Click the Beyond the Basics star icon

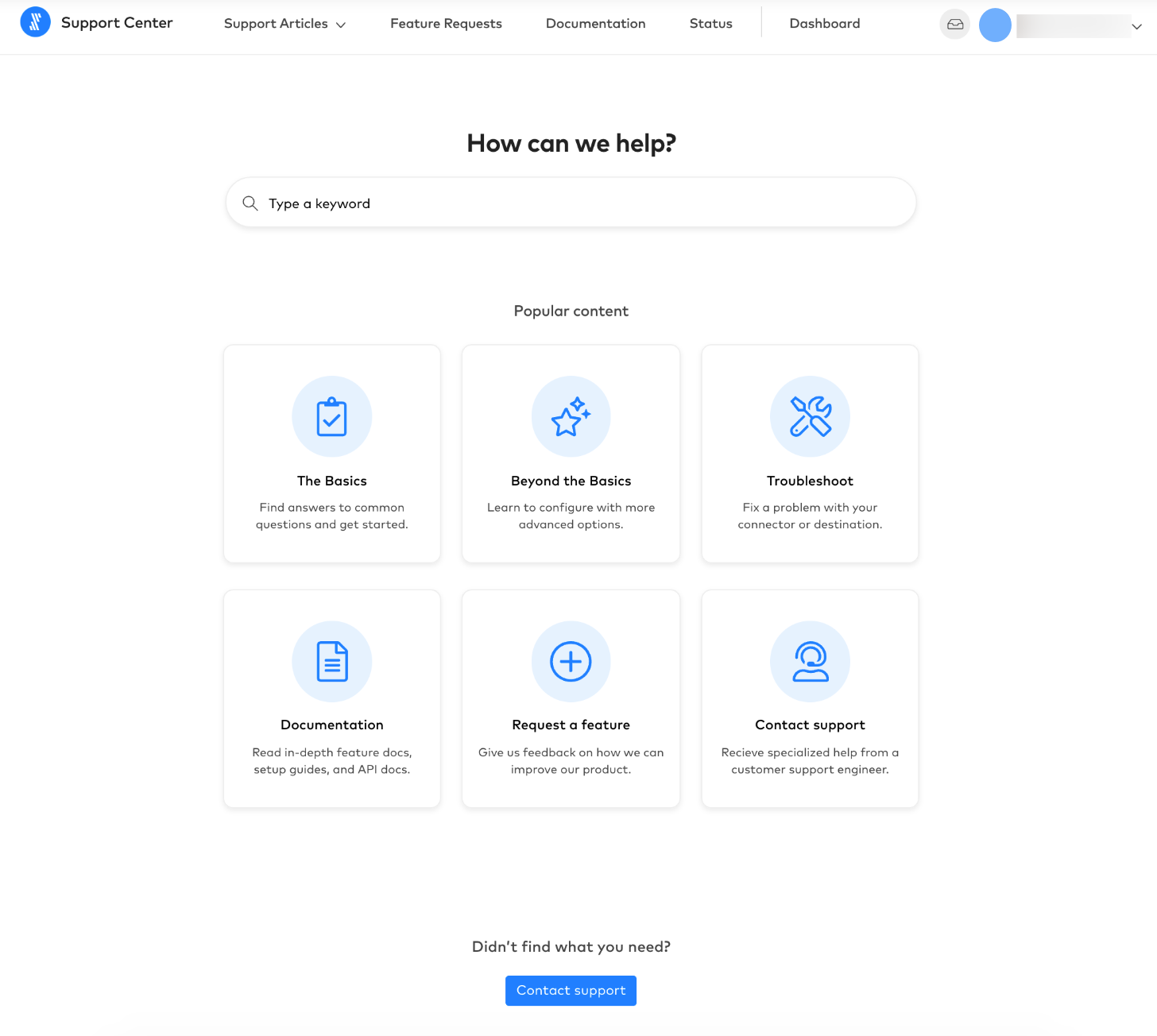click(571, 416)
